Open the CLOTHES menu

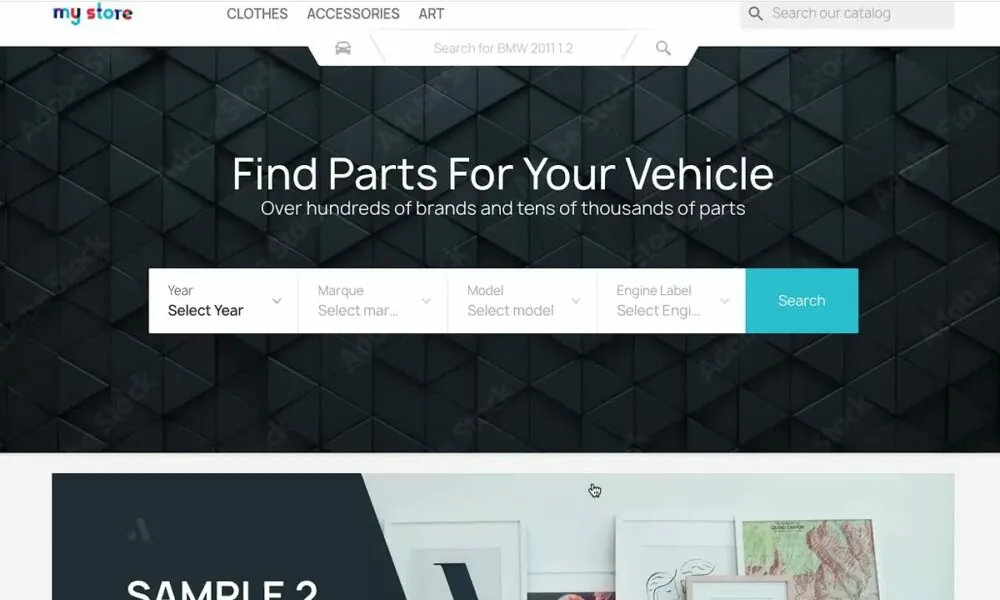tap(257, 13)
